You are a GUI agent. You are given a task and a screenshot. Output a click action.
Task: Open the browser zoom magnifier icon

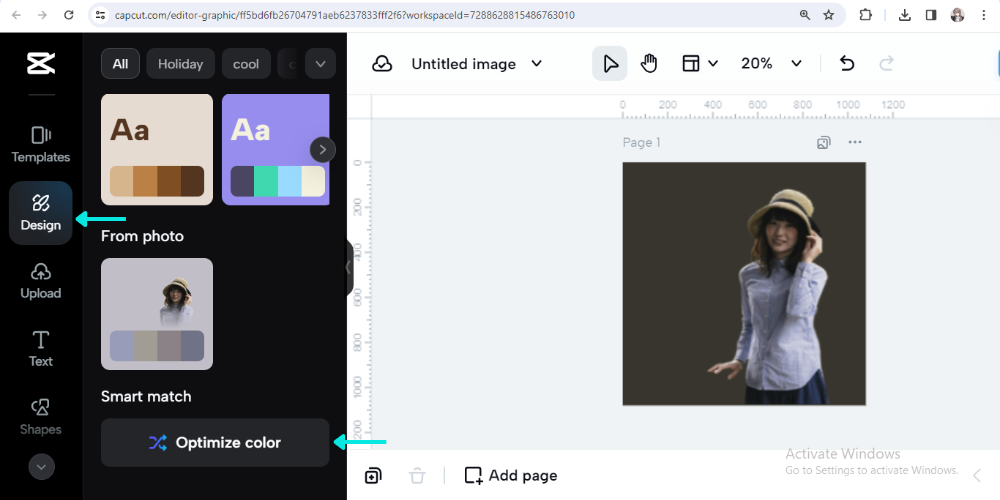tap(805, 15)
